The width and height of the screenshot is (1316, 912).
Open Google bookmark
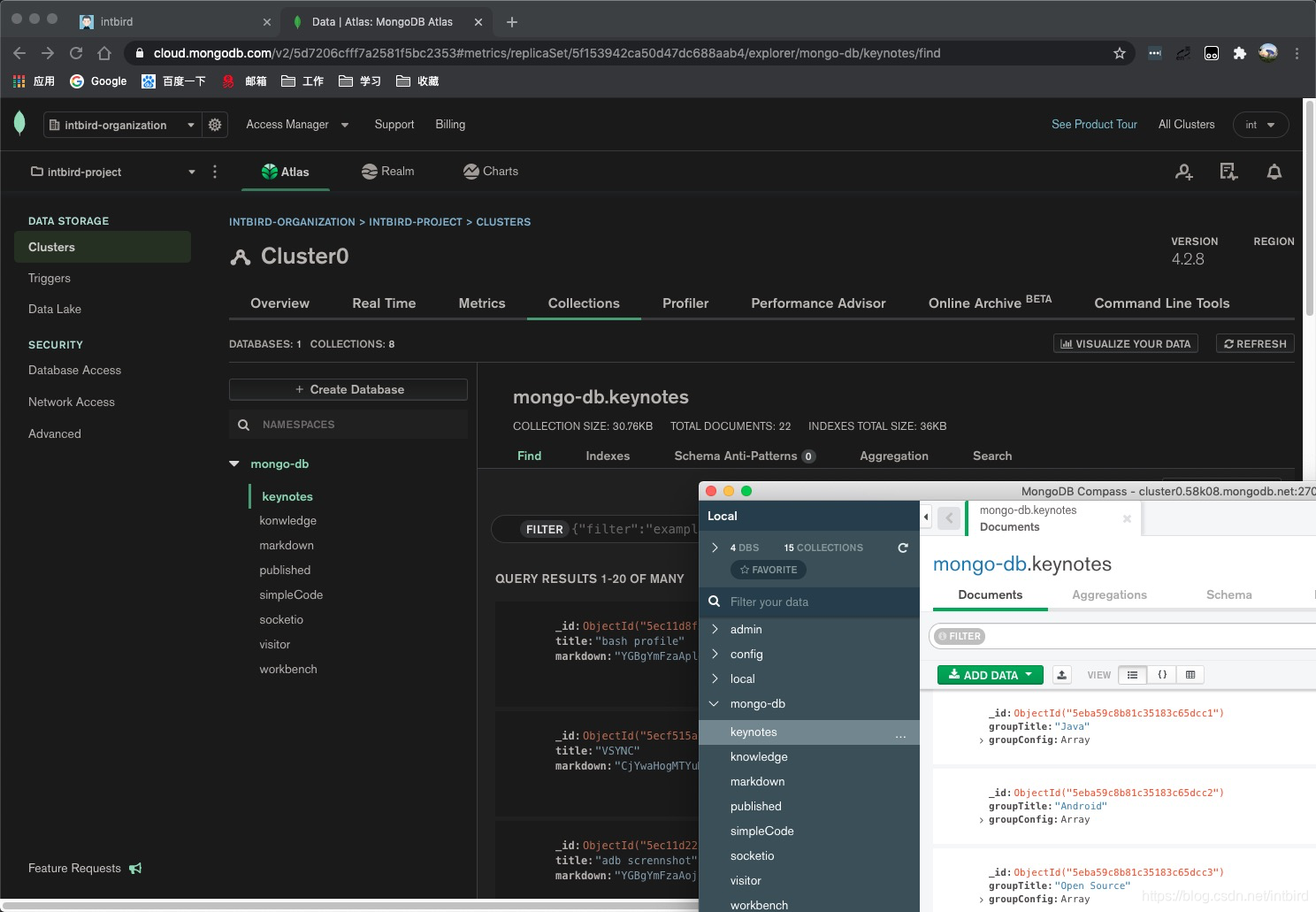[98, 81]
